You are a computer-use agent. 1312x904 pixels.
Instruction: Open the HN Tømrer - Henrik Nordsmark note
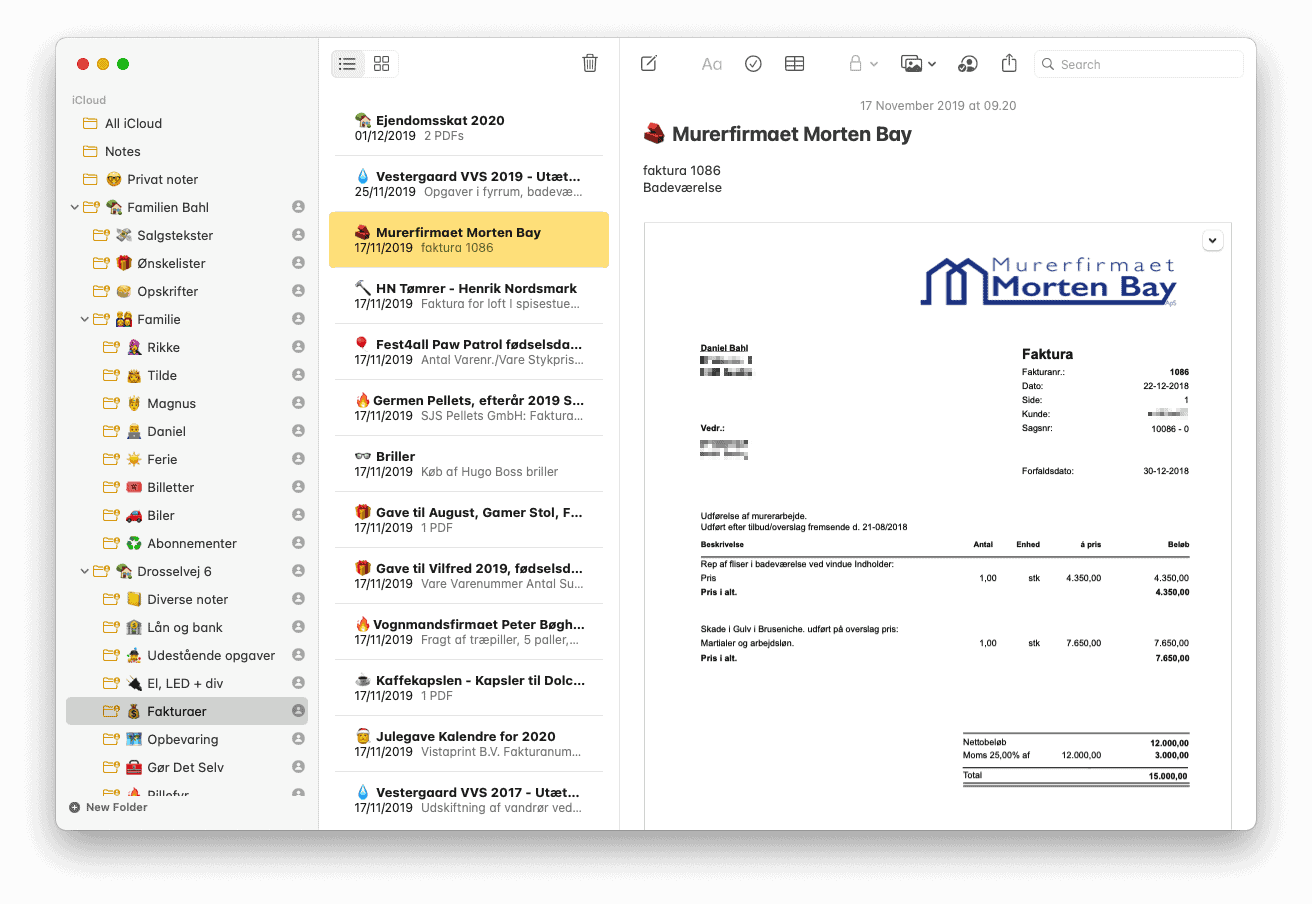click(469, 295)
